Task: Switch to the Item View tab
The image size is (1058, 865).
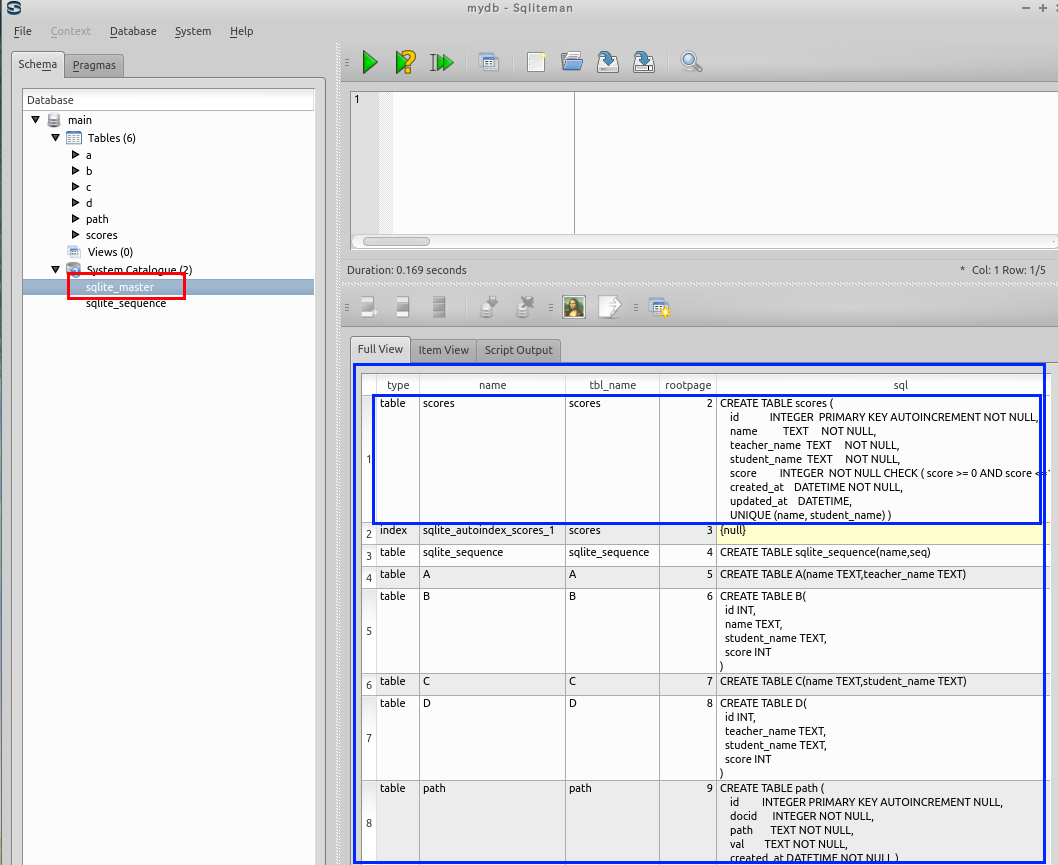Action: (443, 350)
